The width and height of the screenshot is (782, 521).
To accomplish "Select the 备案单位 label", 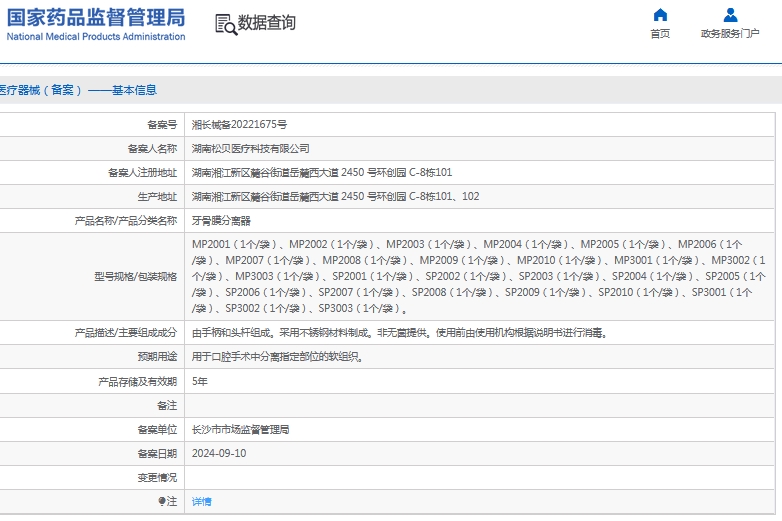I will click(157, 429).
